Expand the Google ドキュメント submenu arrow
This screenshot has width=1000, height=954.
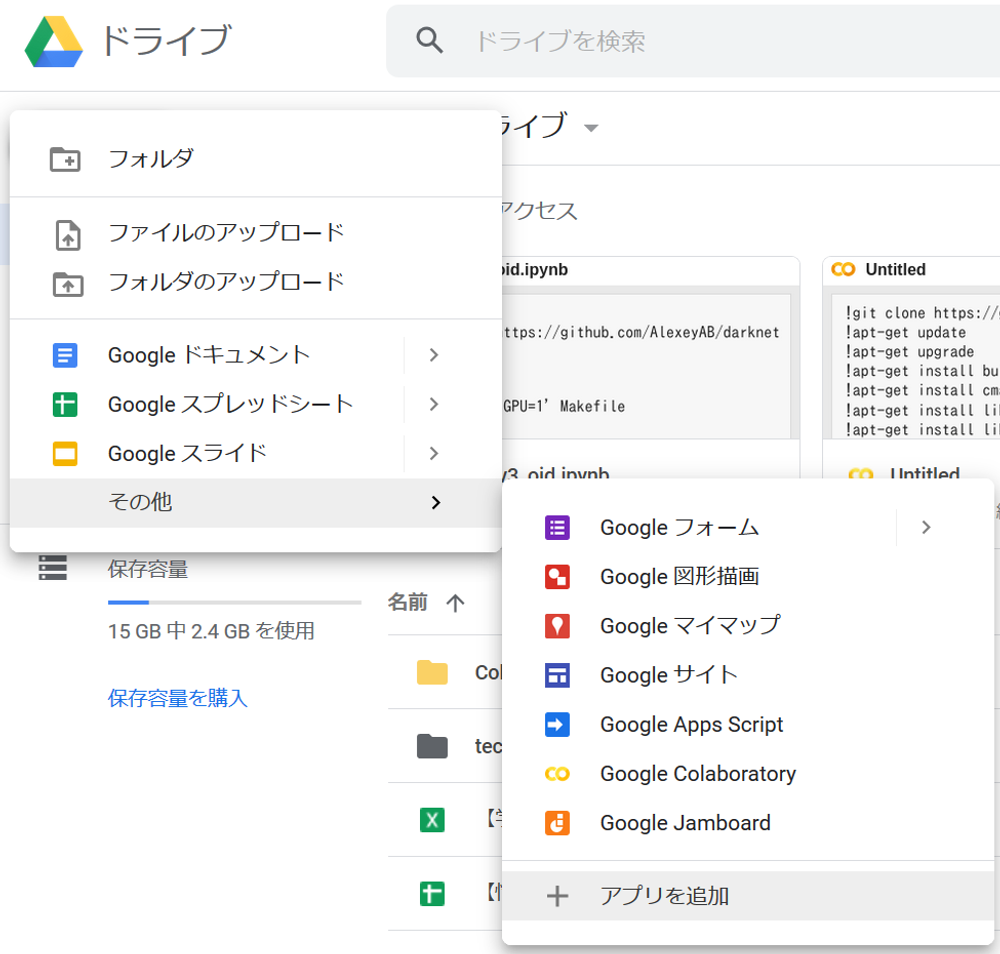pos(434,355)
